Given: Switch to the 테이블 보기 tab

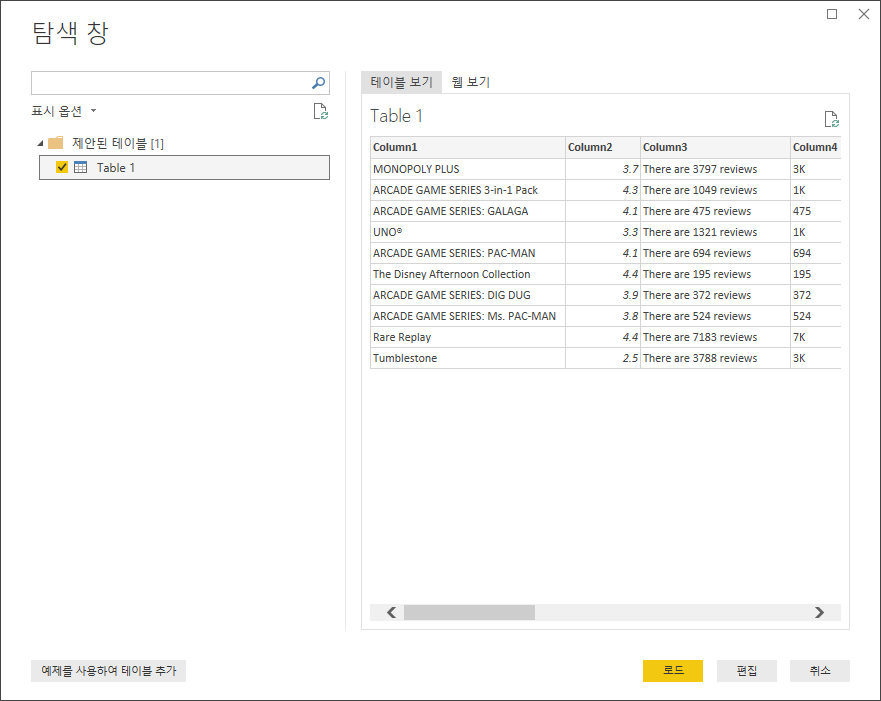Looking at the screenshot, I should [x=401, y=82].
